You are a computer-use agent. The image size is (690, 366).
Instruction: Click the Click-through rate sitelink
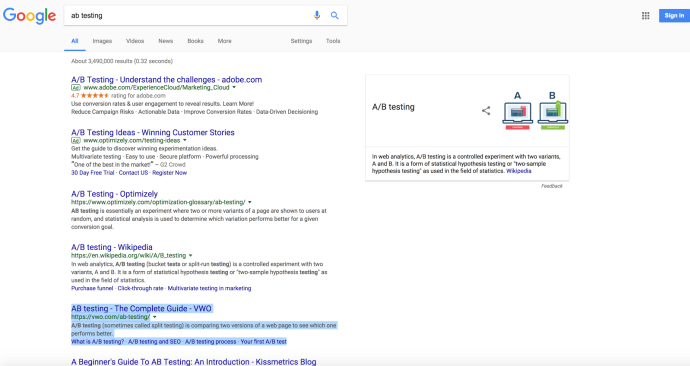tap(140, 289)
